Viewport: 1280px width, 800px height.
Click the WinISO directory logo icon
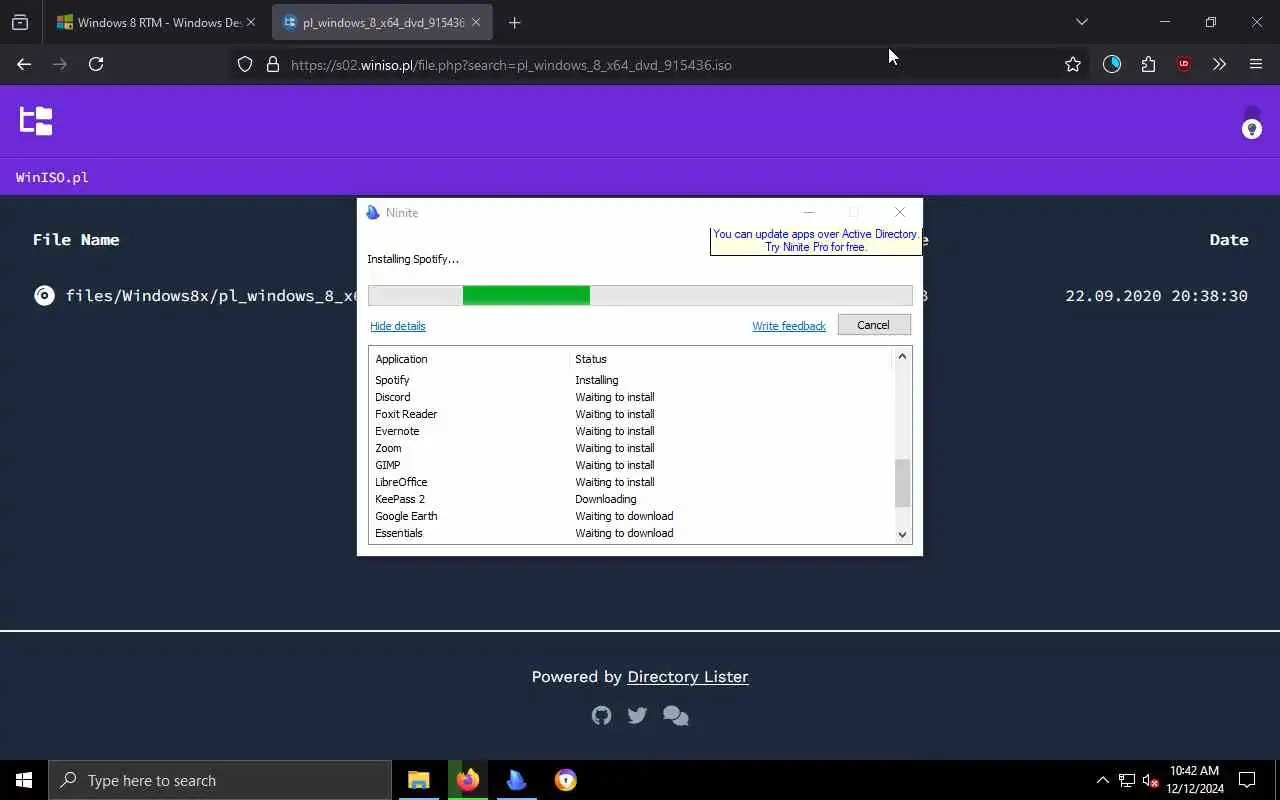coord(36,121)
